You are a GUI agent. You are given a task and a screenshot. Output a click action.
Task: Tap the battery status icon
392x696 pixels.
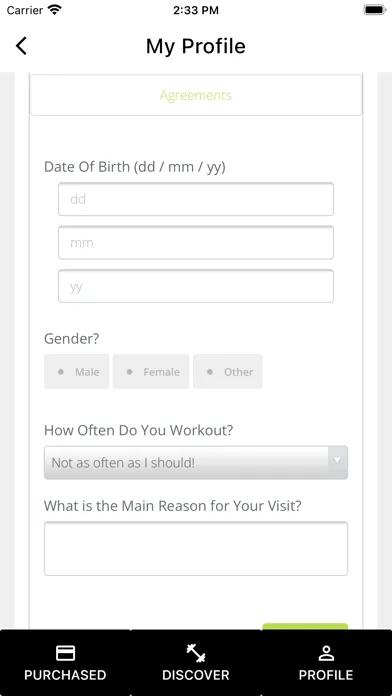coord(375,10)
